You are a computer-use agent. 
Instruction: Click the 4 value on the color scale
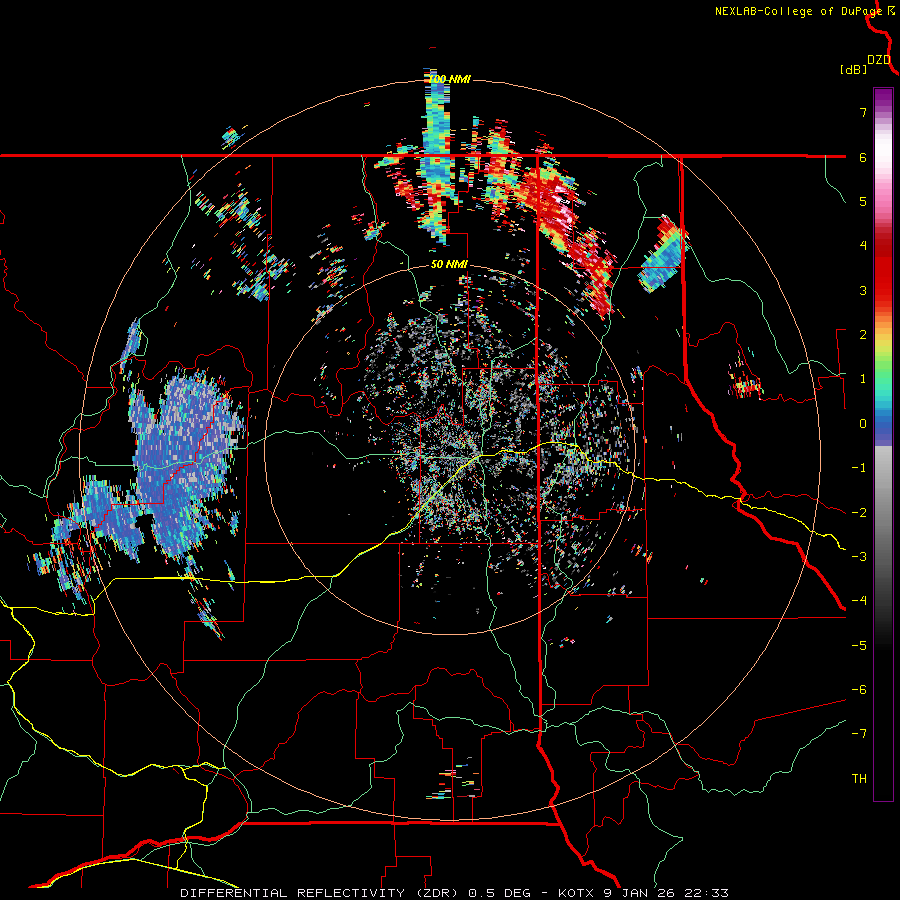[863, 246]
